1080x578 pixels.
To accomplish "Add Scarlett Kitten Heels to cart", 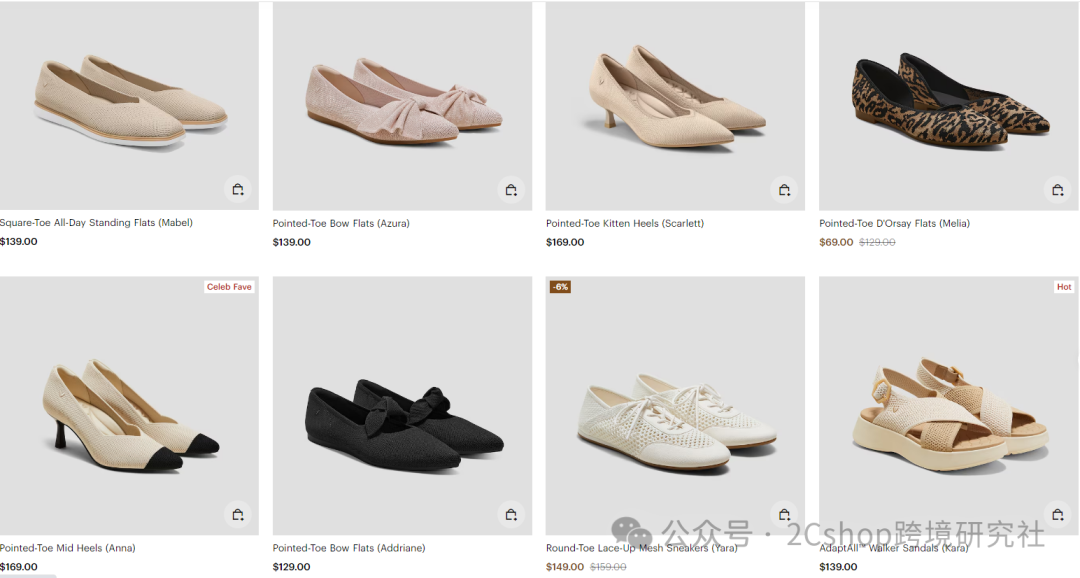I will (784, 190).
